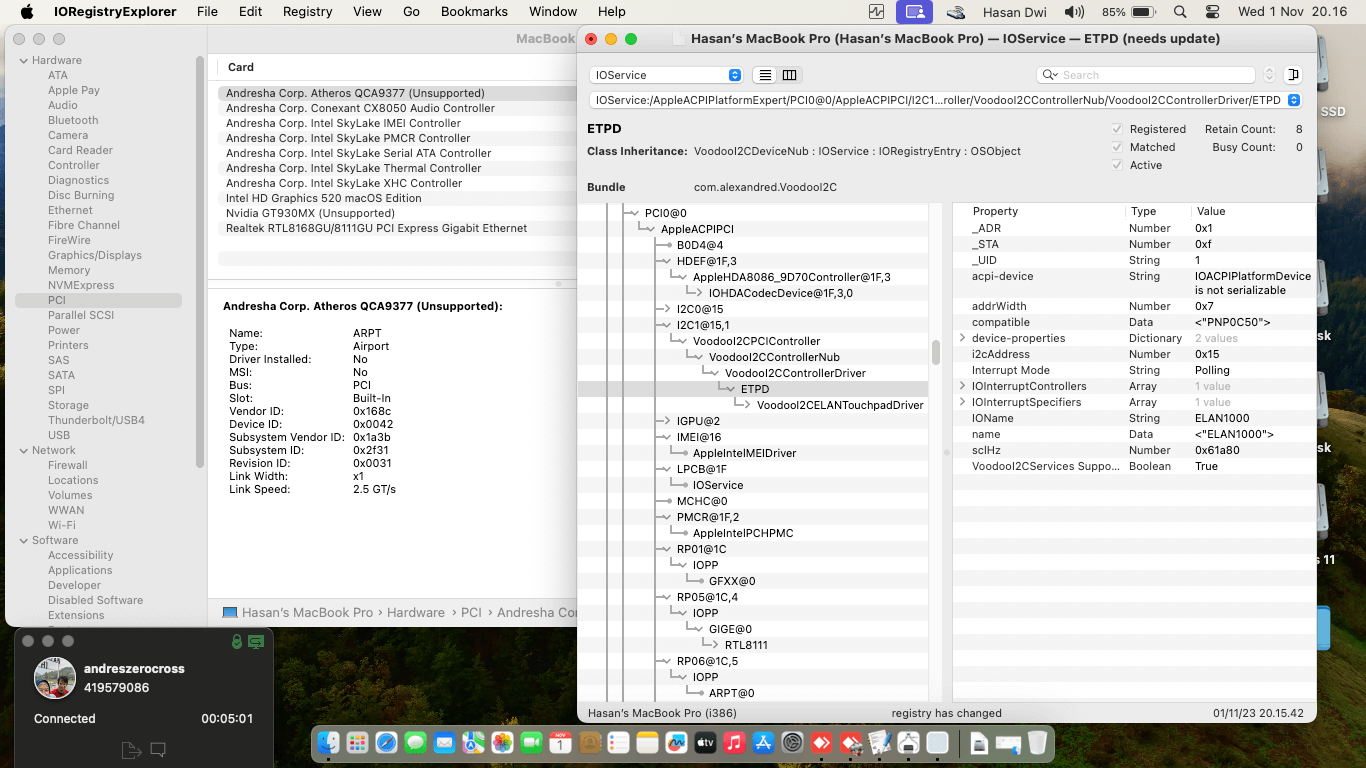1366x768 pixels.
Task: Toggle the inspector sidebar icon beside search
Action: [1293, 75]
